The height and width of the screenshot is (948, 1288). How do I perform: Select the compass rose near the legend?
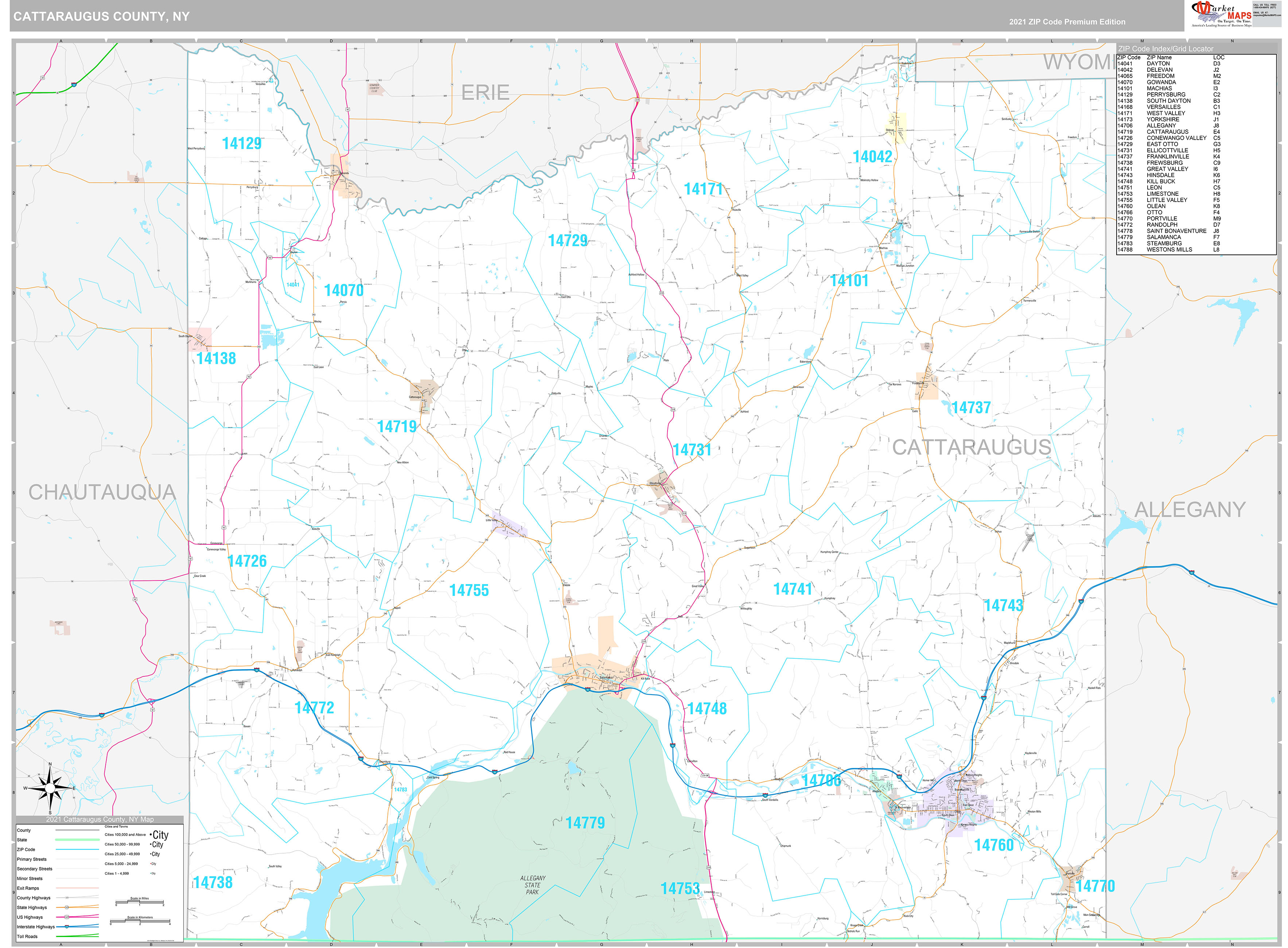tap(50, 789)
